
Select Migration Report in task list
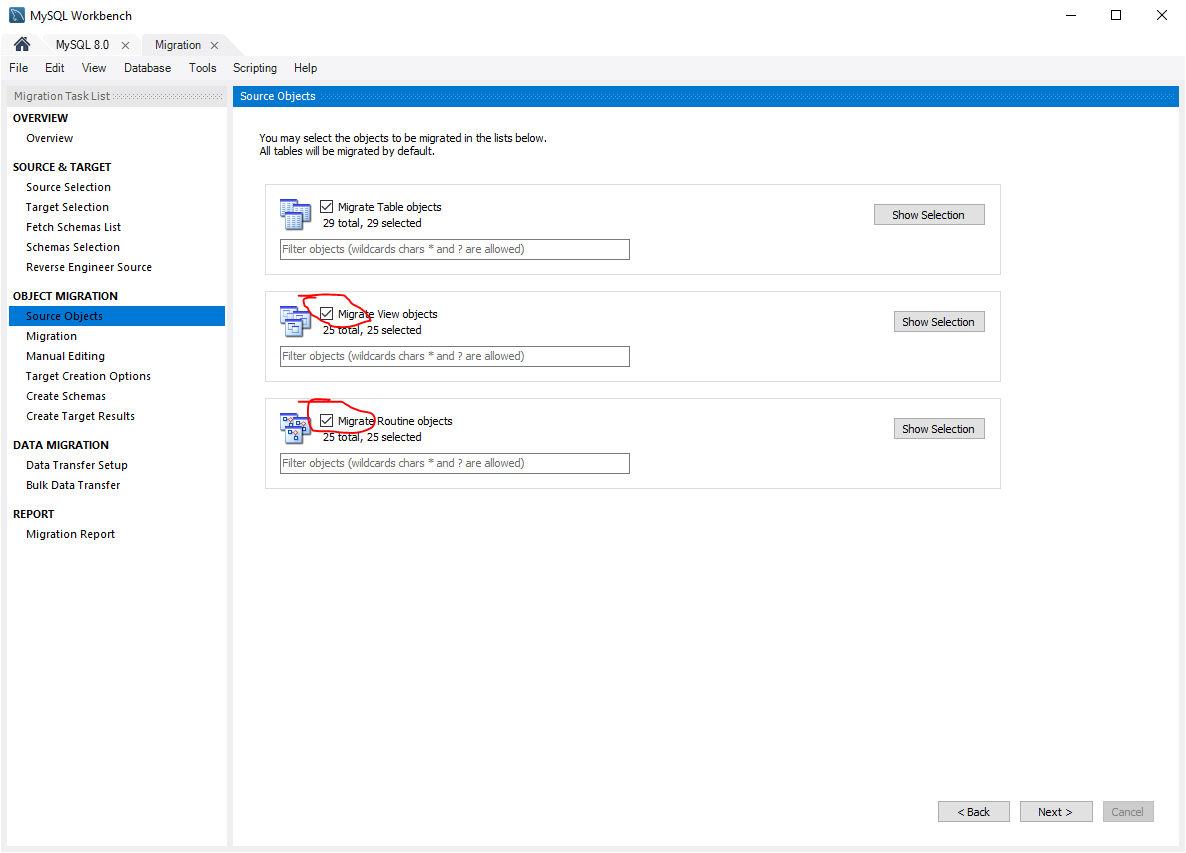click(70, 534)
